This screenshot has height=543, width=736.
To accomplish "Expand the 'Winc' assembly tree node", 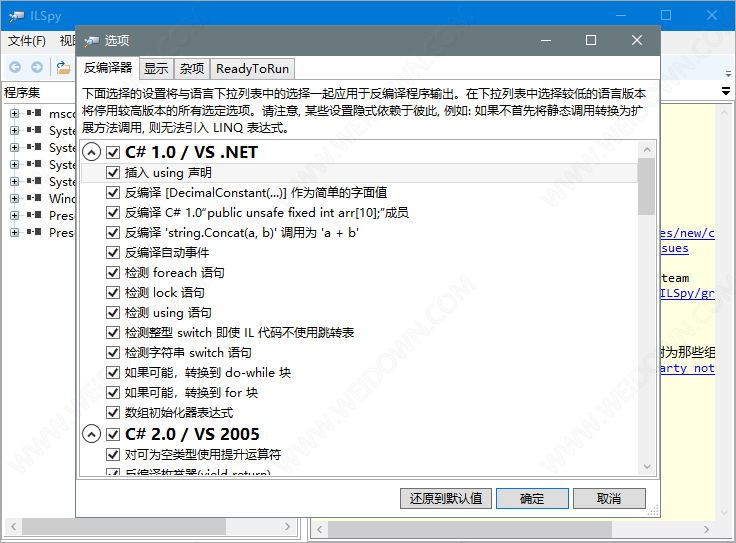I will pos(15,198).
